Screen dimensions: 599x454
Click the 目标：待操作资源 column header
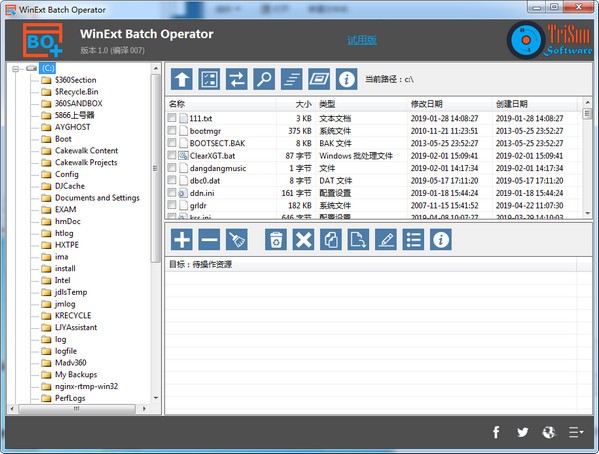click(x=371, y=264)
